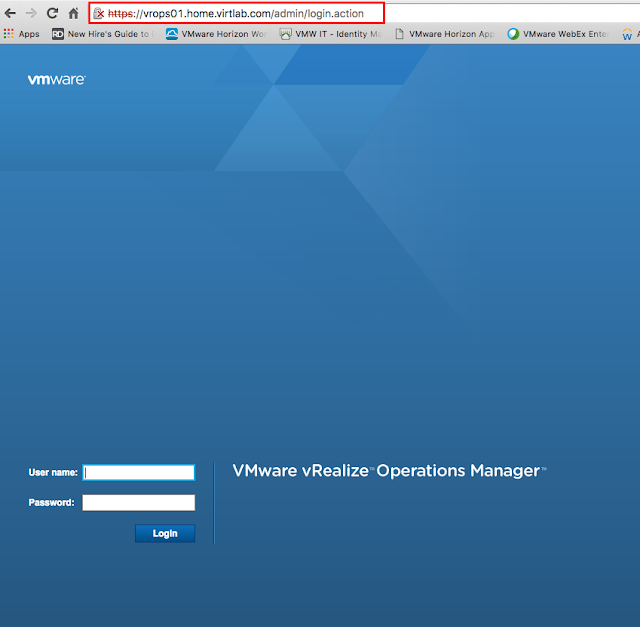This screenshot has height=627, width=640.
Task: Click the 'User name:' label
Action: click(x=53, y=472)
